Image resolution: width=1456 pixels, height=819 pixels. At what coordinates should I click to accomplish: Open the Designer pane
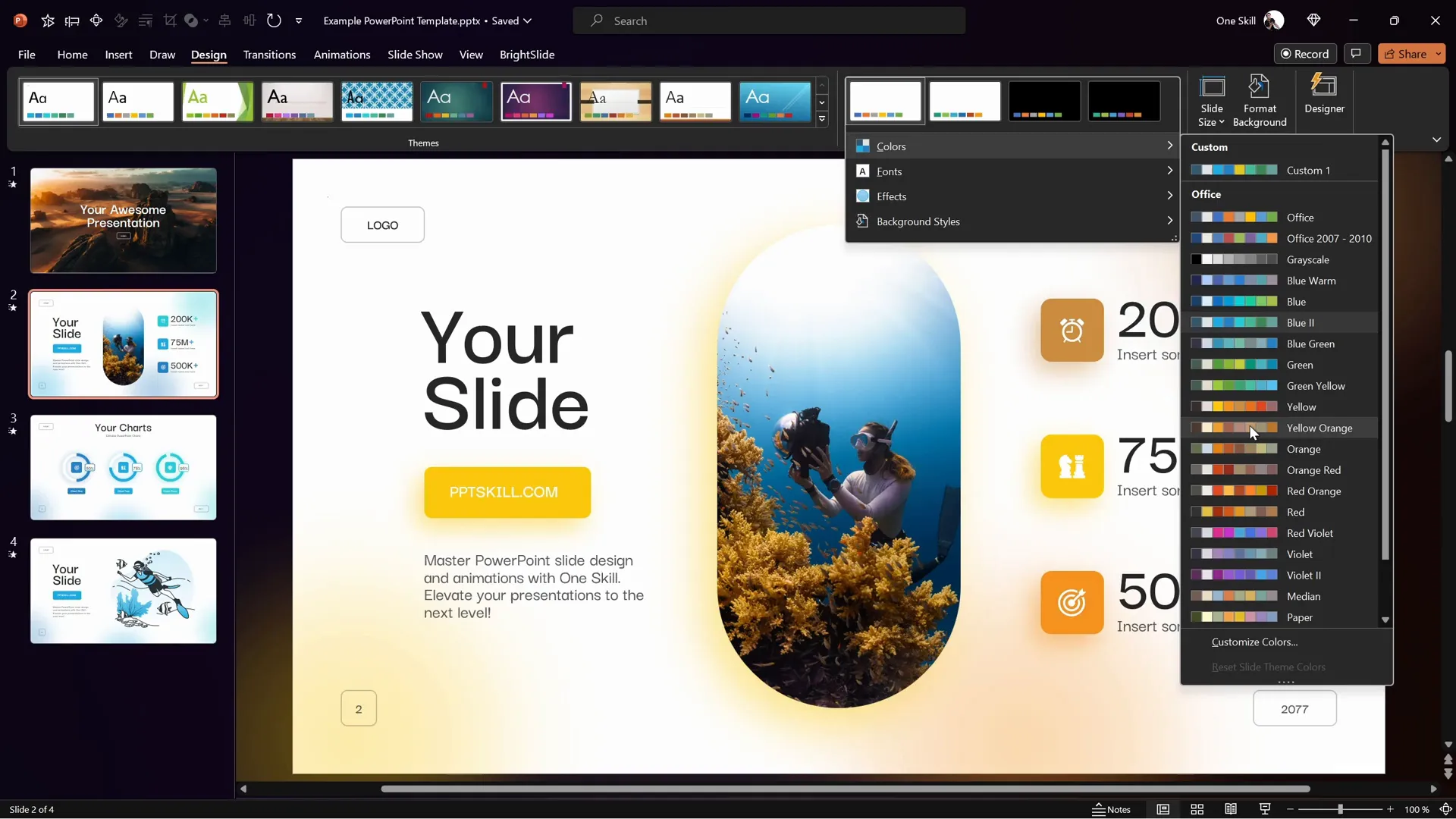click(x=1324, y=95)
